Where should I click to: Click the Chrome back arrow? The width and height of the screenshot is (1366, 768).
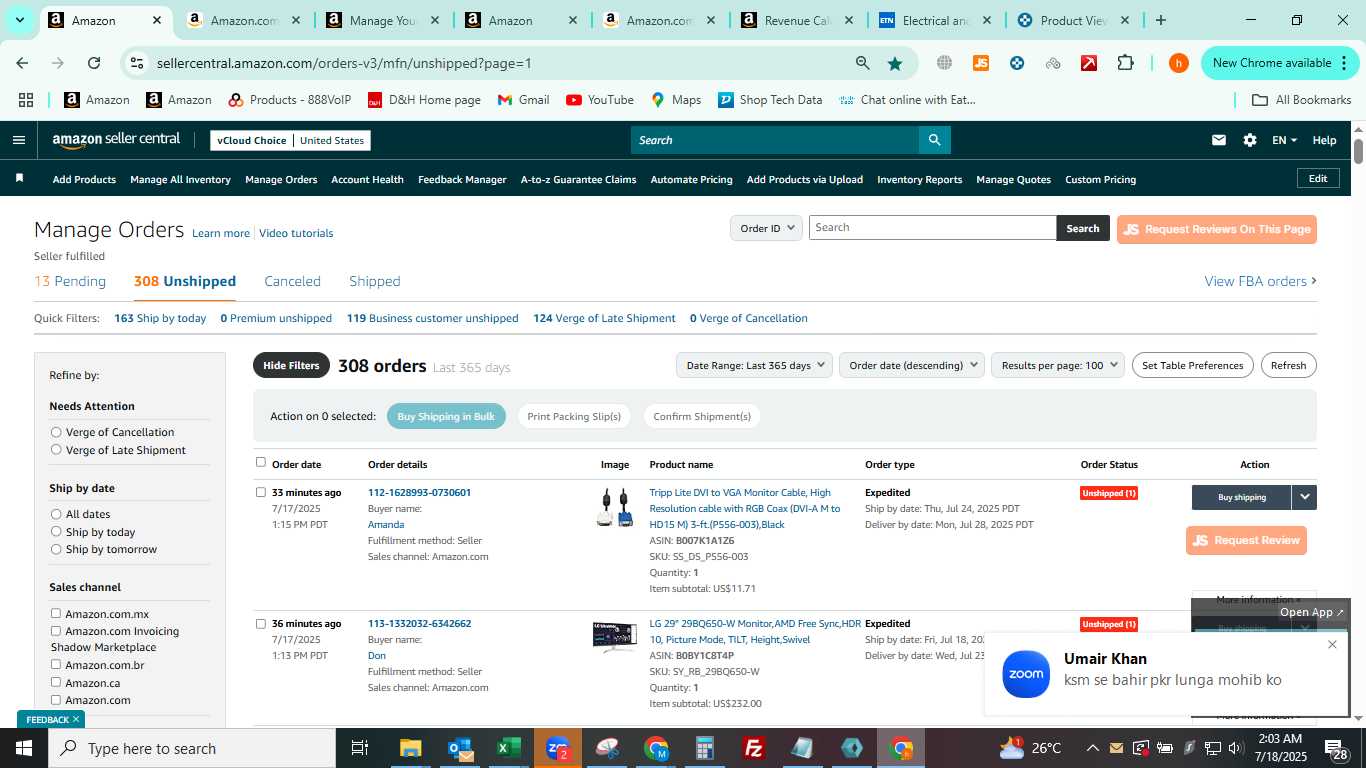click(x=22, y=63)
